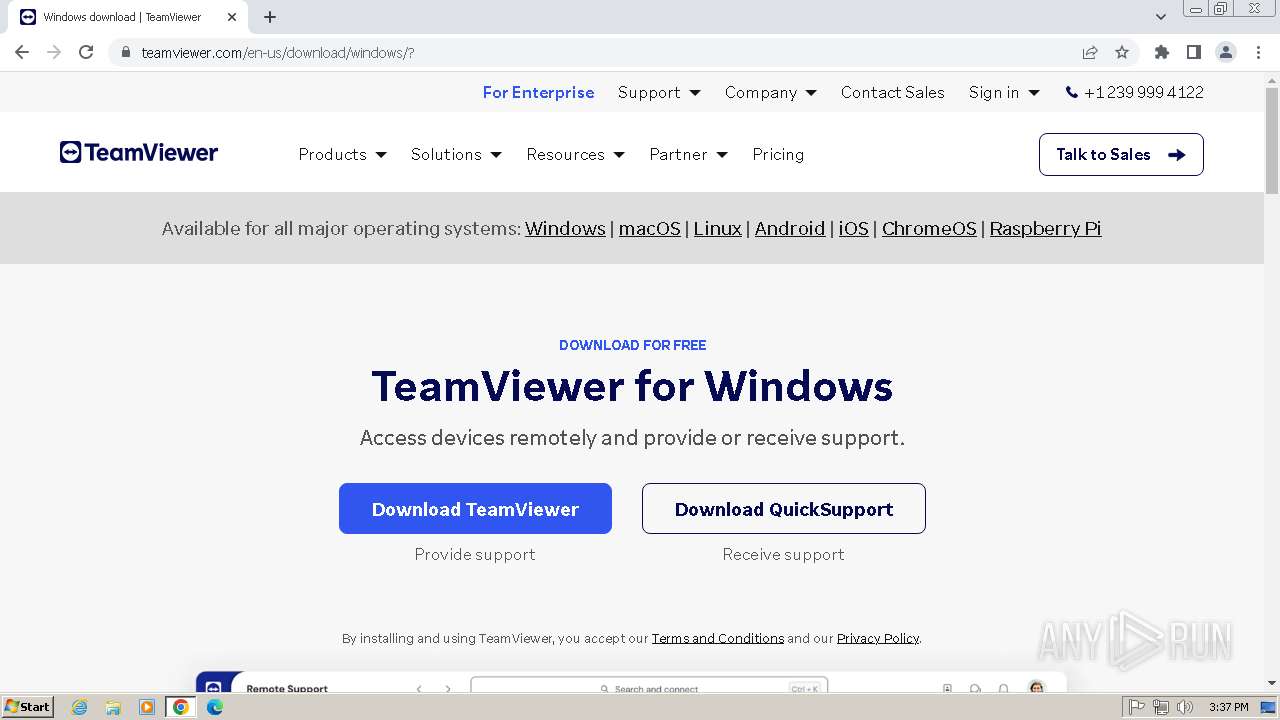
Task: Click the network icon in system tray
Action: click(x=1161, y=707)
